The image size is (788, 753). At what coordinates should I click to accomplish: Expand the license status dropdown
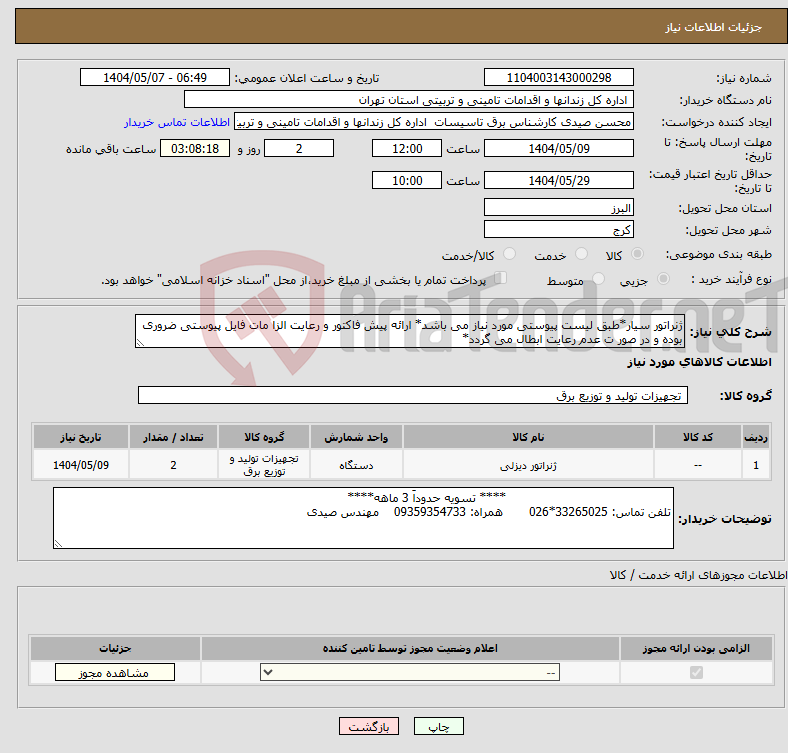410,673
